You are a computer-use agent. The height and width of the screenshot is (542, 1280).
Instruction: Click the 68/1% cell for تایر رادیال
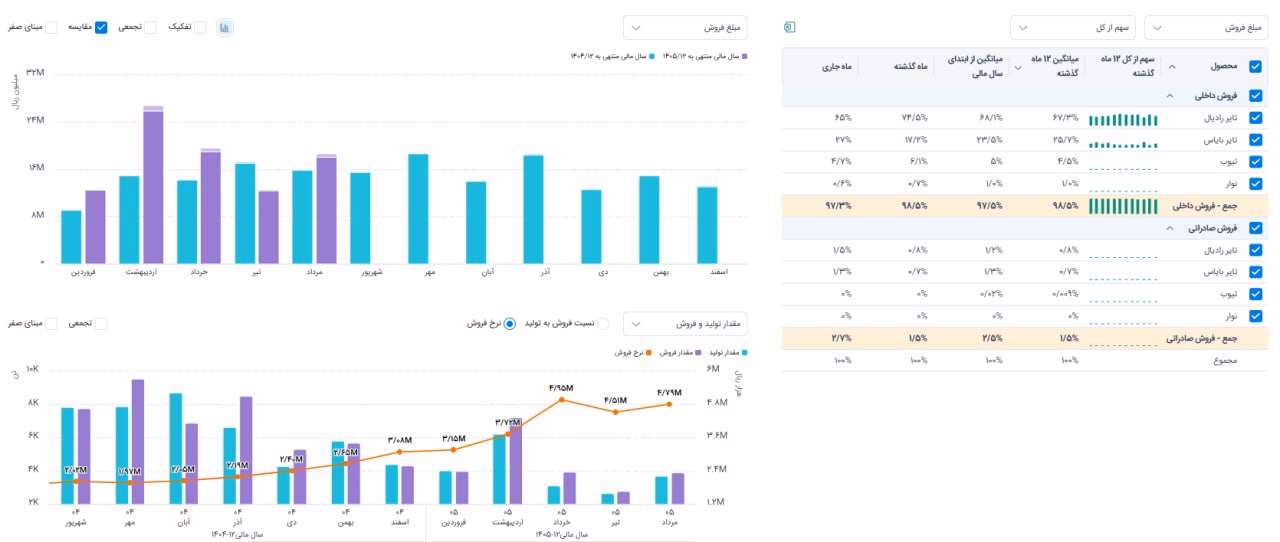tap(991, 119)
